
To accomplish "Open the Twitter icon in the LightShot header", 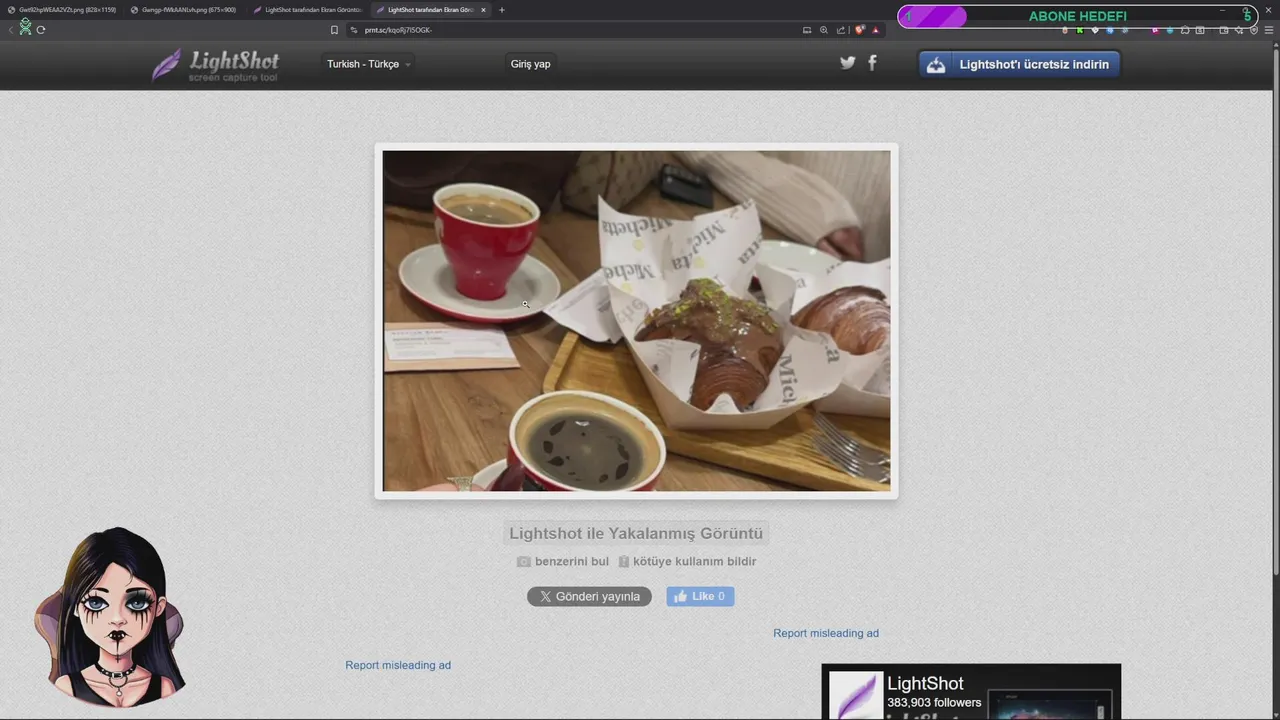I will click(847, 63).
